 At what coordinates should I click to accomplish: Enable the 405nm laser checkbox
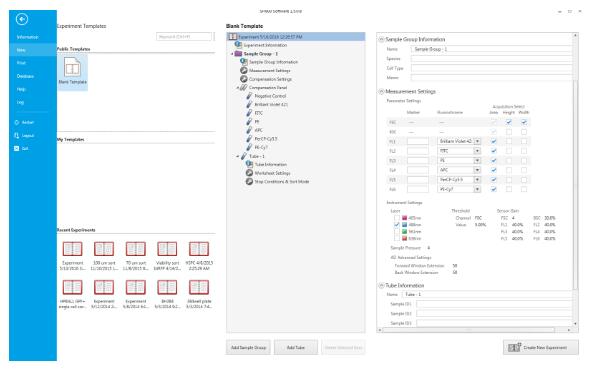[x=397, y=218]
